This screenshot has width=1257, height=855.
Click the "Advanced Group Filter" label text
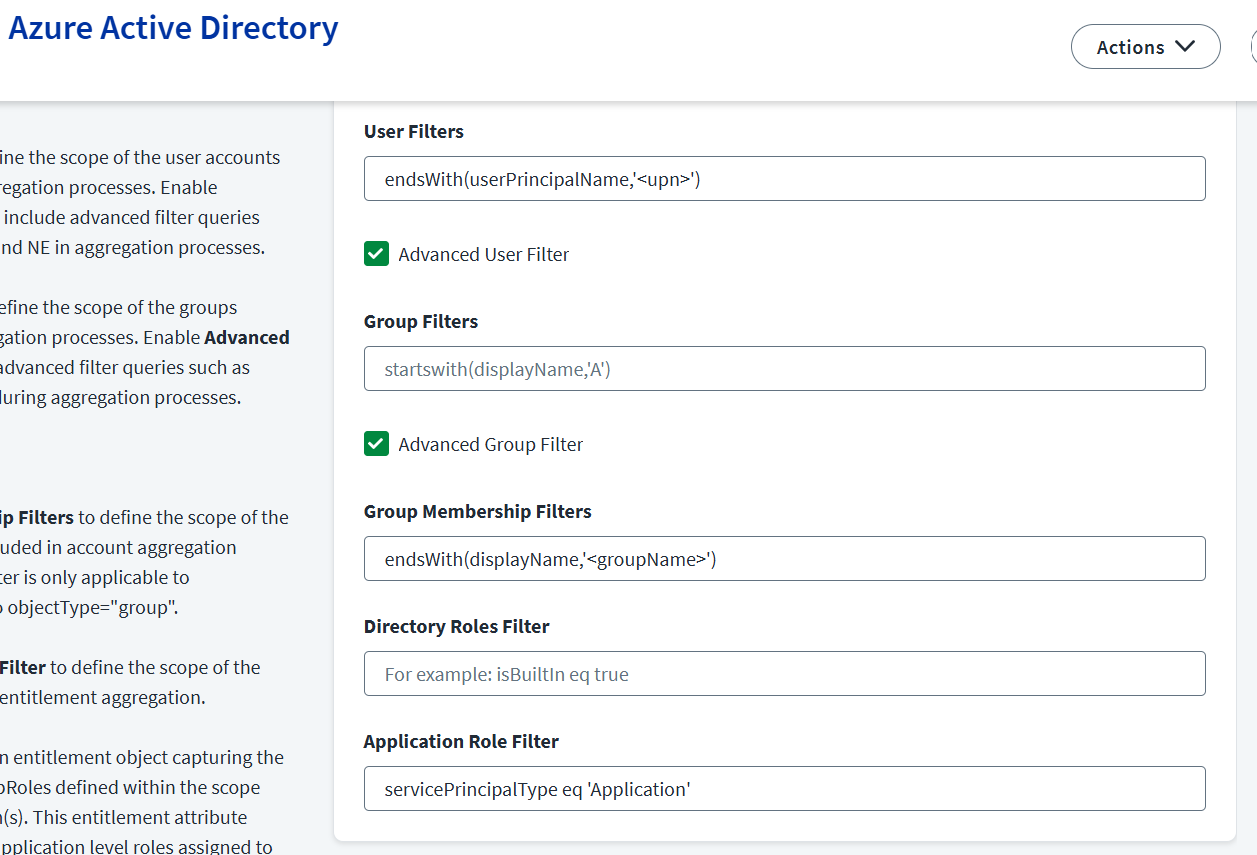[490, 445]
